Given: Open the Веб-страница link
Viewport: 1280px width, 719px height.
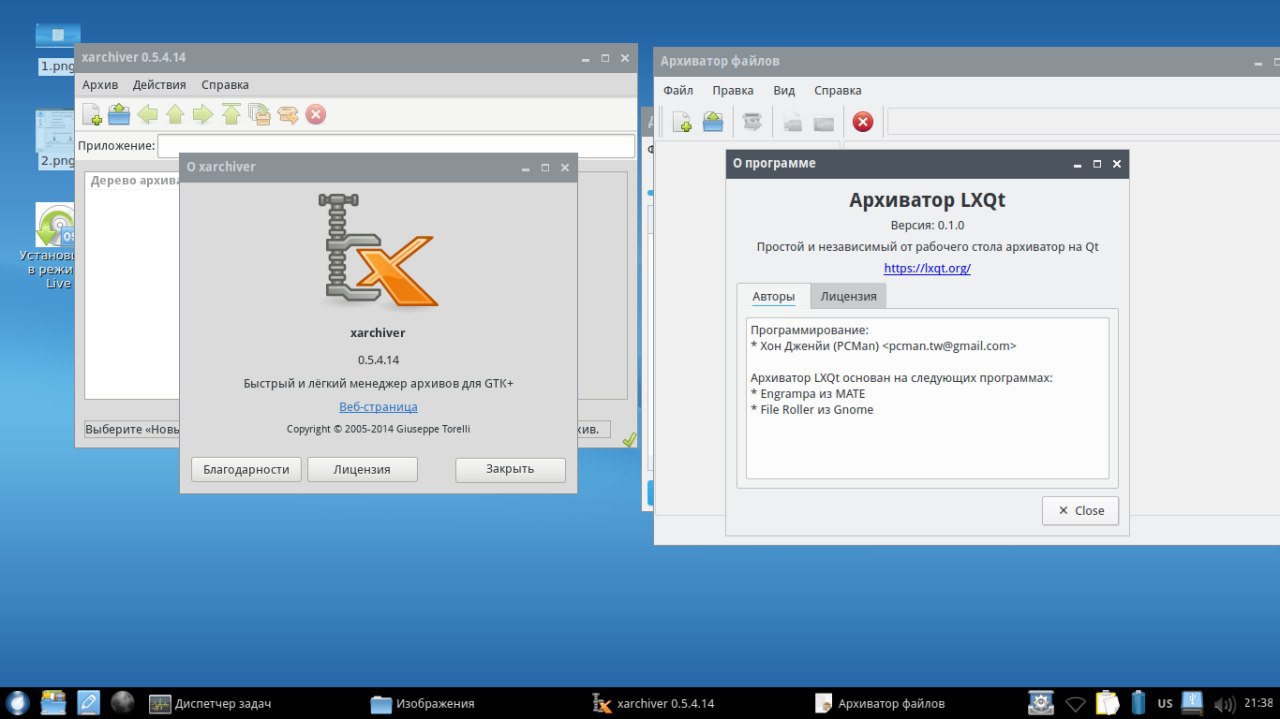Looking at the screenshot, I should (x=378, y=407).
